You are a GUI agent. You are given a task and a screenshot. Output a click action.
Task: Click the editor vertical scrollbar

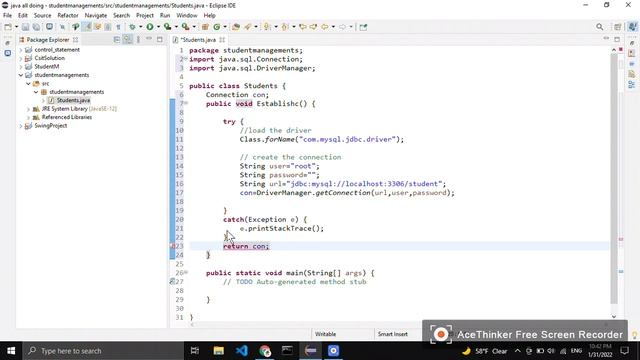tap(614, 180)
